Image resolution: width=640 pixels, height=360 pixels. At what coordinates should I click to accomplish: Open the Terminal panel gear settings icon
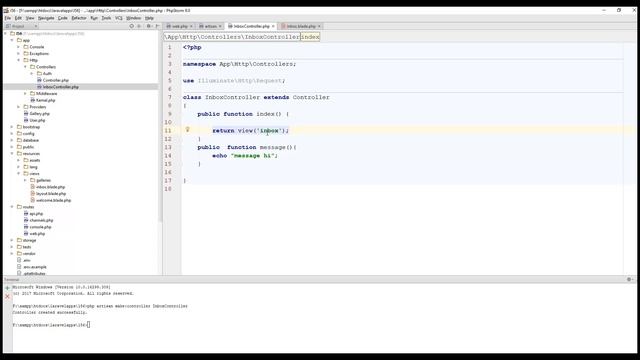pyautogui.click(x=629, y=280)
